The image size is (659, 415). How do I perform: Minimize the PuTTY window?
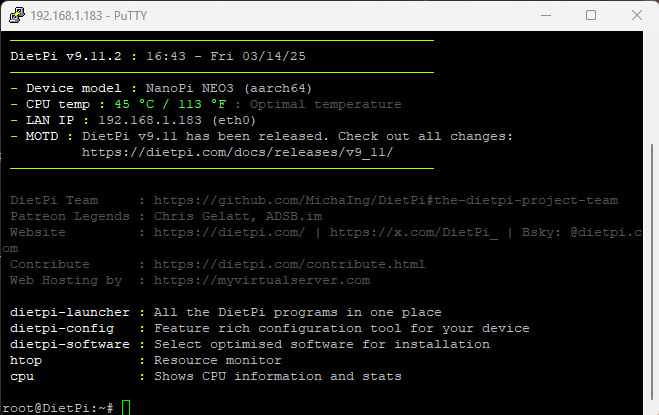(546, 16)
